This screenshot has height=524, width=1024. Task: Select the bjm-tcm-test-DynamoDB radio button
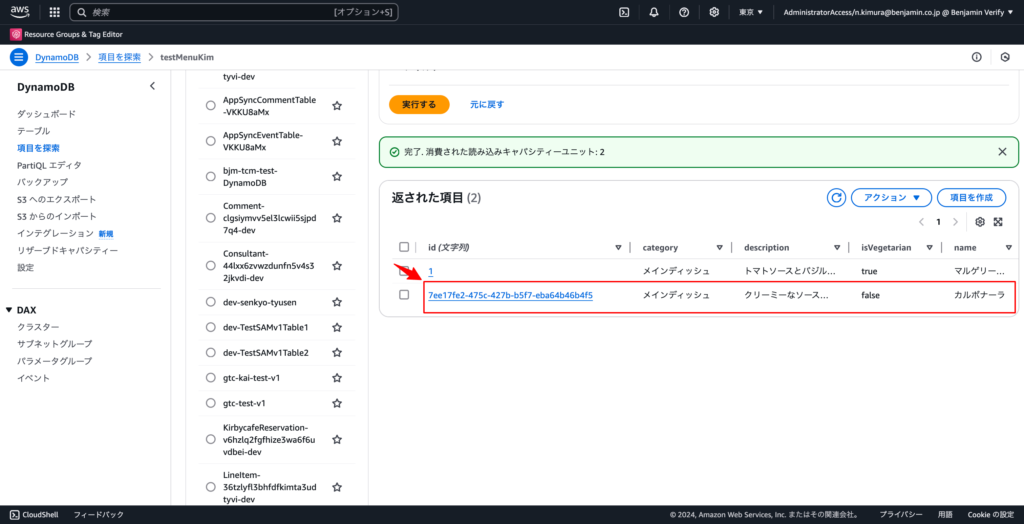(x=210, y=176)
